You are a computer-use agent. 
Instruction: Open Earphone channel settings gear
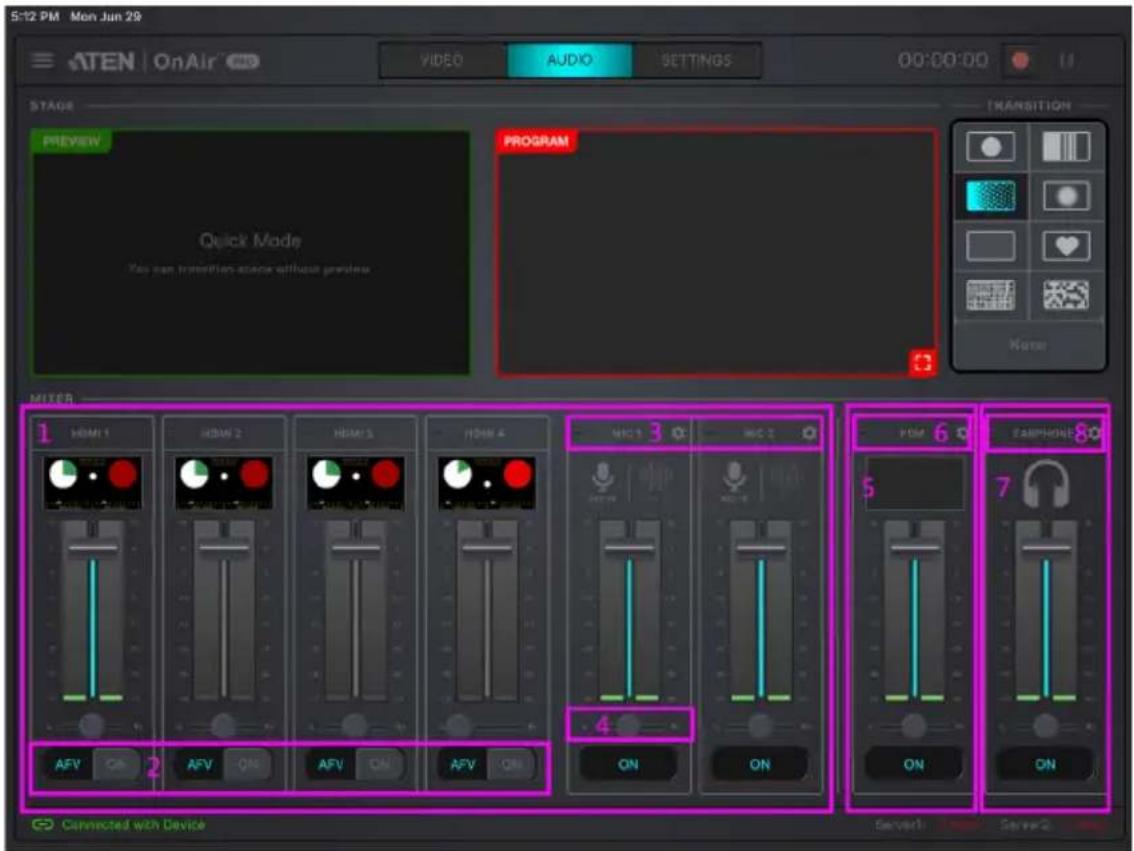pos(1094,433)
